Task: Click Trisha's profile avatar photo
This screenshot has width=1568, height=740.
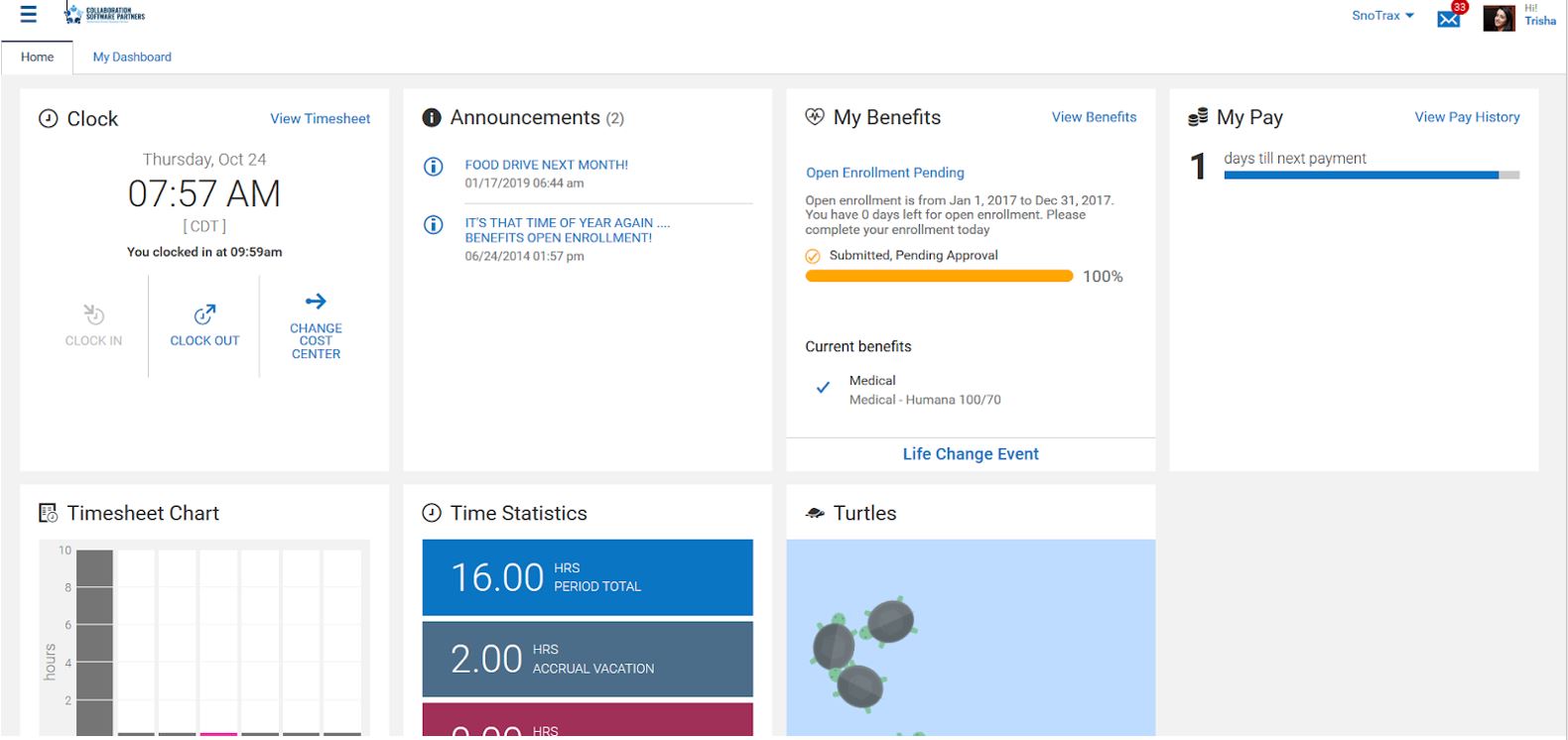Action: coord(1498,18)
